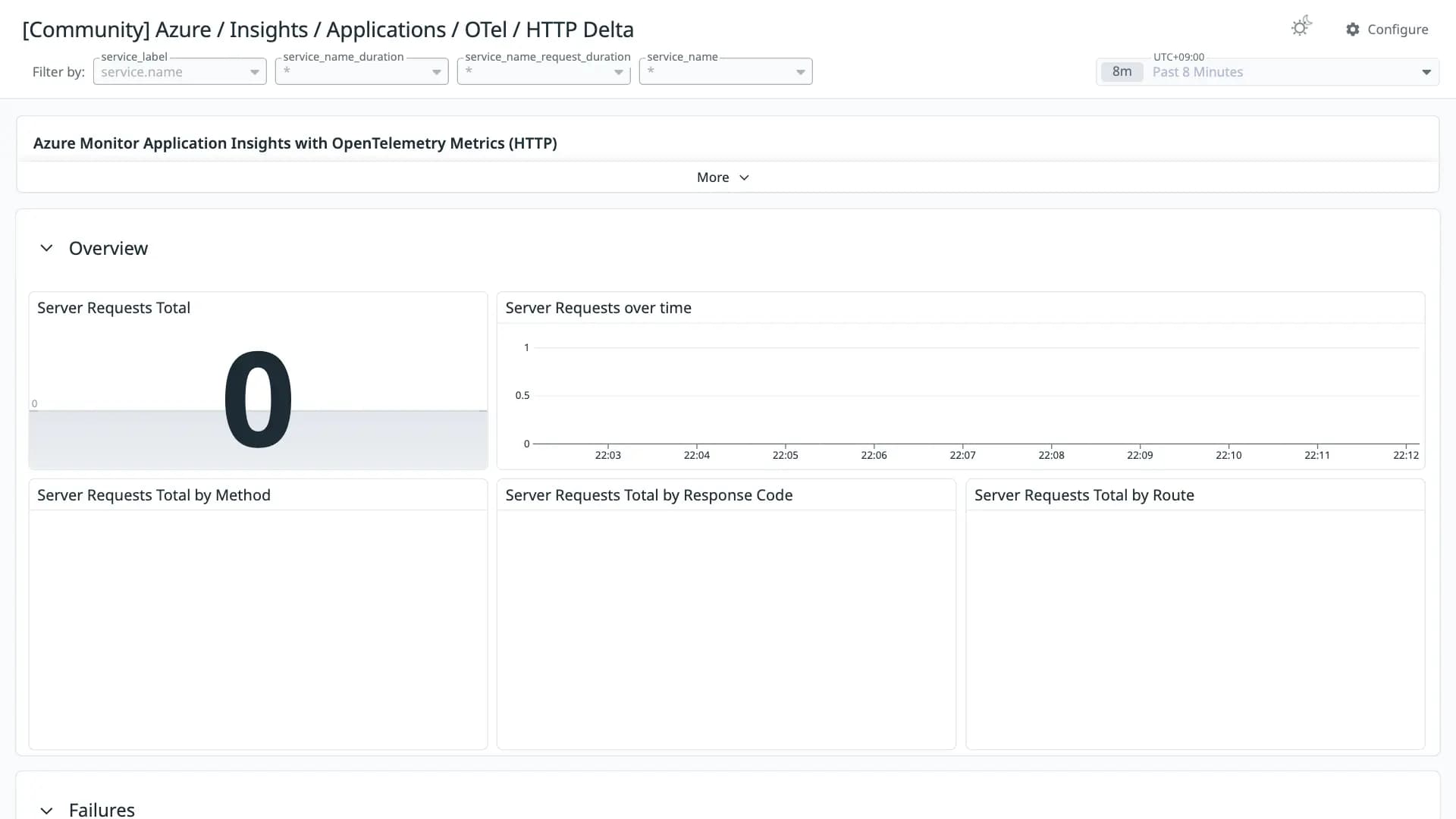The height and width of the screenshot is (819, 1456).
Task: Click the Failures section heading text
Action: point(102,810)
